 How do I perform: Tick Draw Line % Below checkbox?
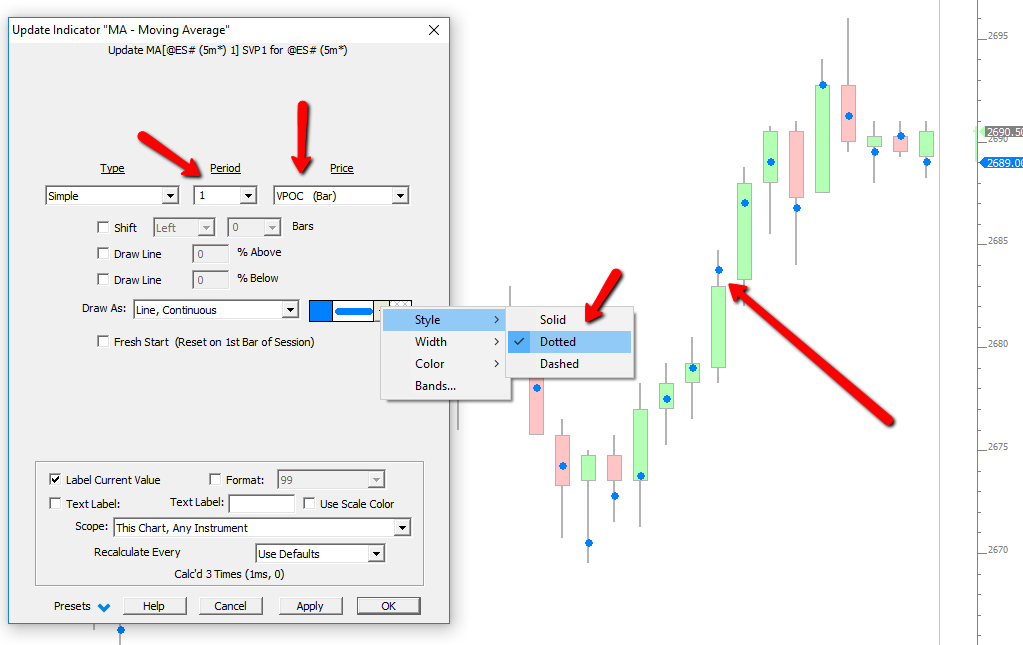pos(103,279)
